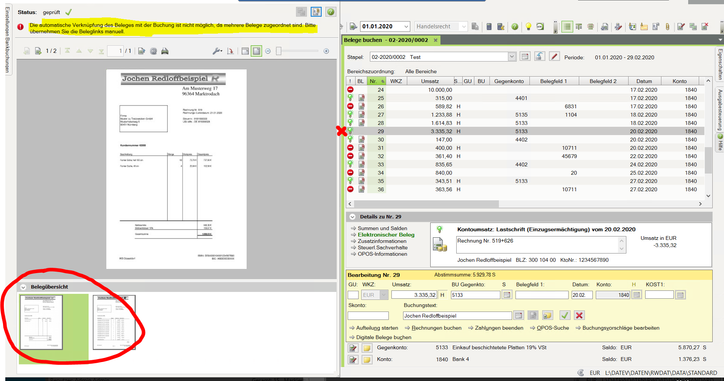Click the red pencil icon next to Stapel
724x381 pixels.
click(554, 56)
